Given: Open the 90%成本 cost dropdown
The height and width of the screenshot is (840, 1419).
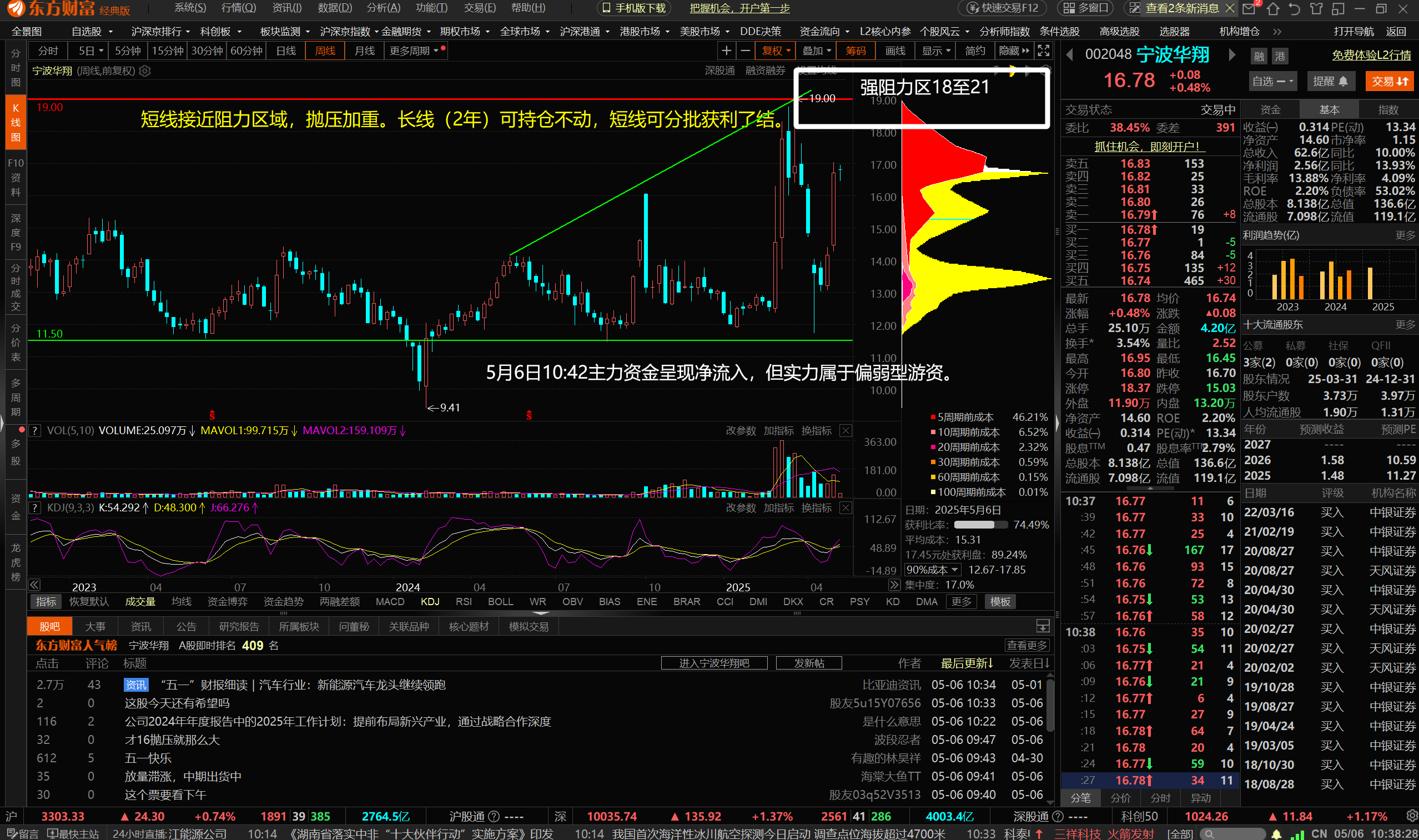Looking at the screenshot, I should point(932,570).
